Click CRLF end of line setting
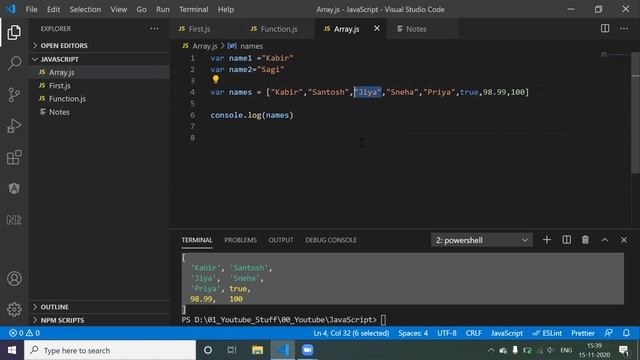Screen dimensions: 640x360 (x=473, y=333)
